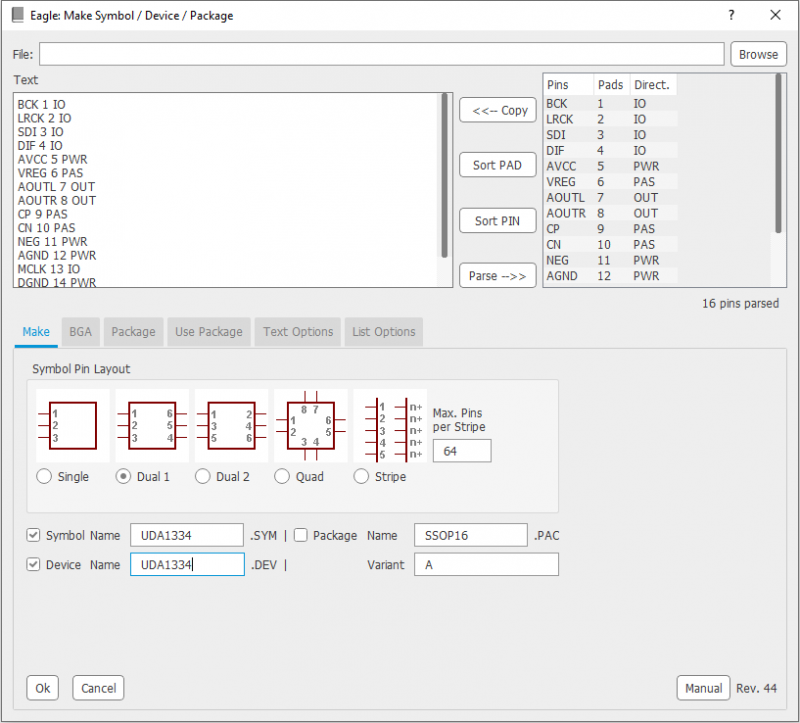Image resolution: width=800 pixels, height=723 pixels.
Task: Select the Dual 1 radio button
Action: (123, 477)
